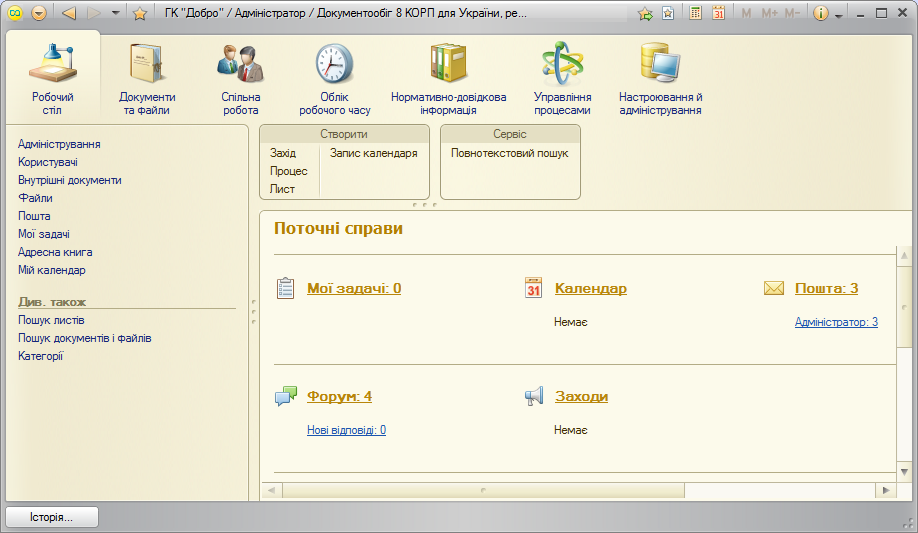This screenshot has height=533, width=918.
Task: Click the M+ memory button
Action: [x=769, y=13]
